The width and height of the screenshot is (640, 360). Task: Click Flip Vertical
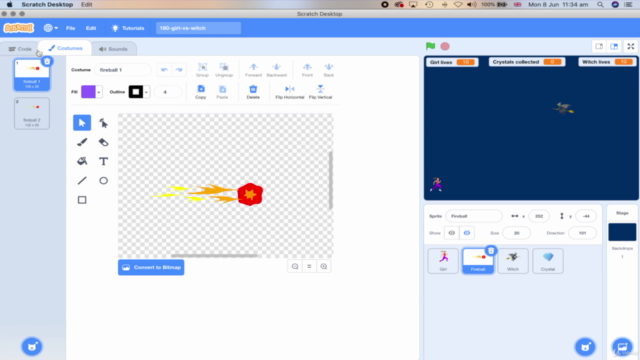(x=320, y=92)
